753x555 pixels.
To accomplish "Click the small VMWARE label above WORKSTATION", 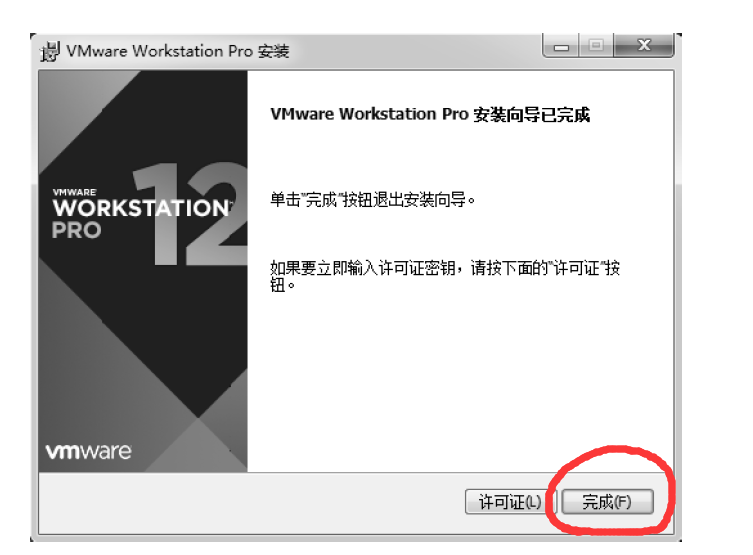I will tap(74, 192).
